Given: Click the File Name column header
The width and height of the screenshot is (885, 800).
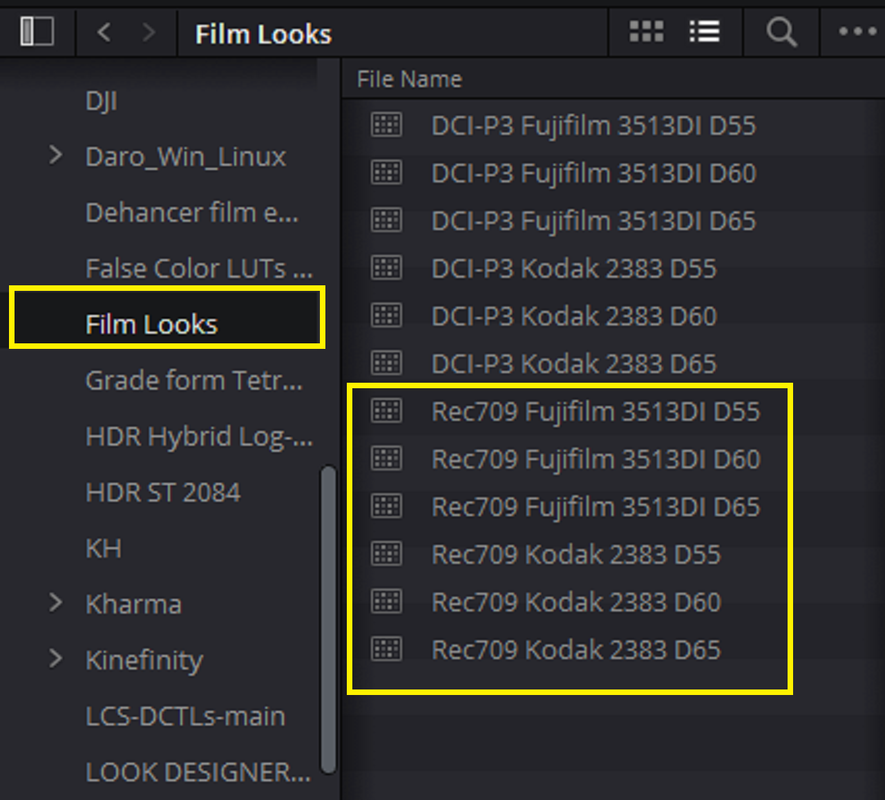Looking at the screenshot, I should 409,79.
